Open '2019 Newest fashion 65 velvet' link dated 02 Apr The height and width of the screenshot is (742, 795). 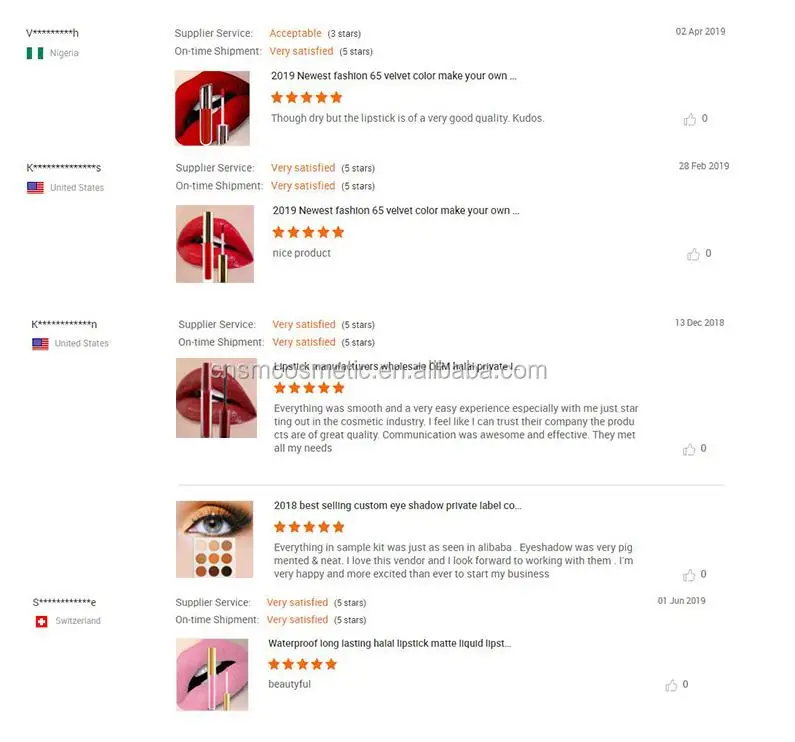click(393, 76)
